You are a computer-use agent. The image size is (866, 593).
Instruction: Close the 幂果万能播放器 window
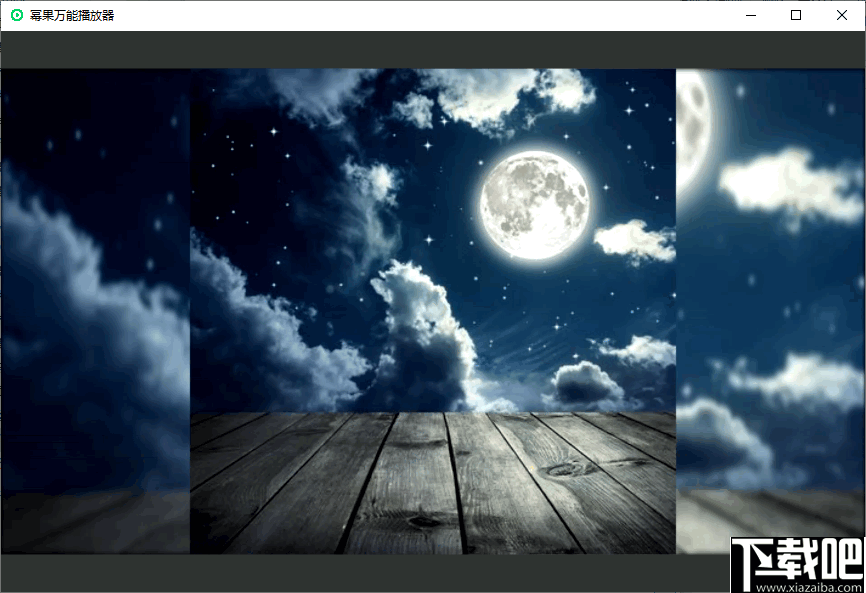tap(842, 15)
